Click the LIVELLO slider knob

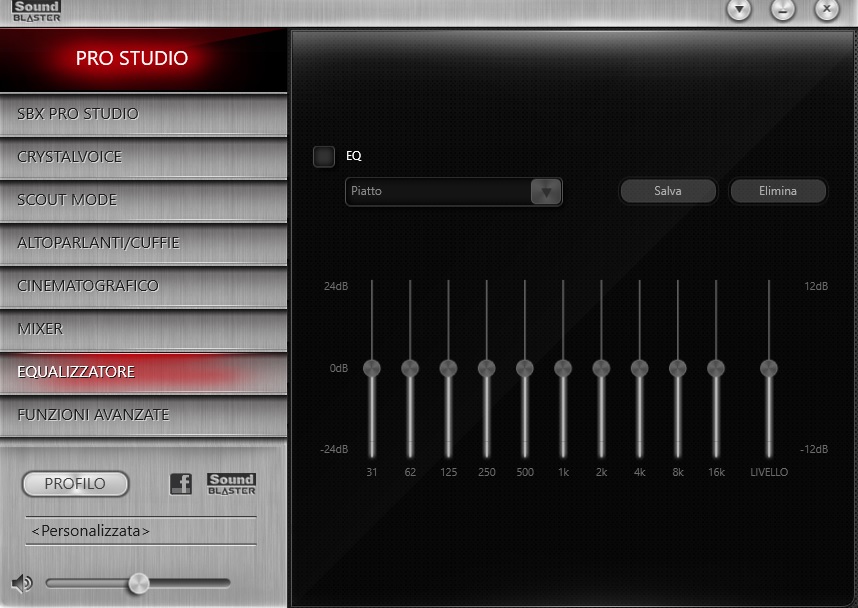click(769, 368)
